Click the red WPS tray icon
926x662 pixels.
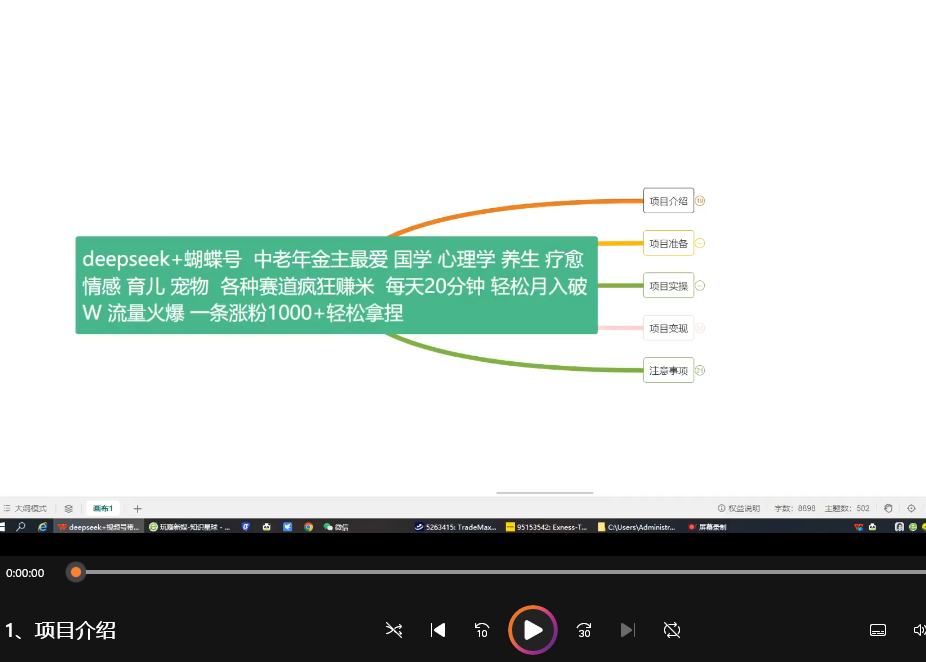point(859,527)
